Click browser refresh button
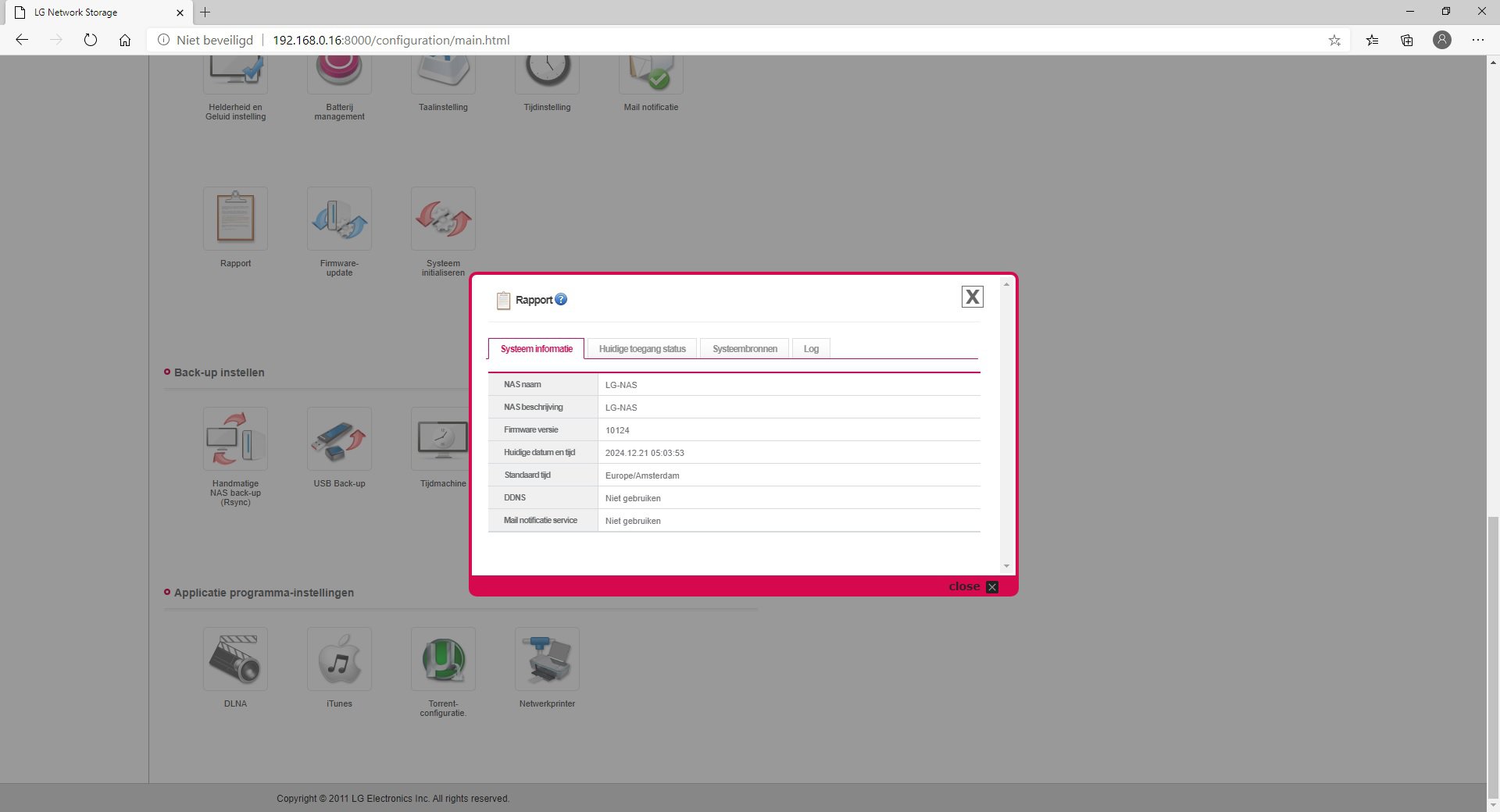Image resolution: width=1500 pixels, height=812 pixels. tap(91, 40)
